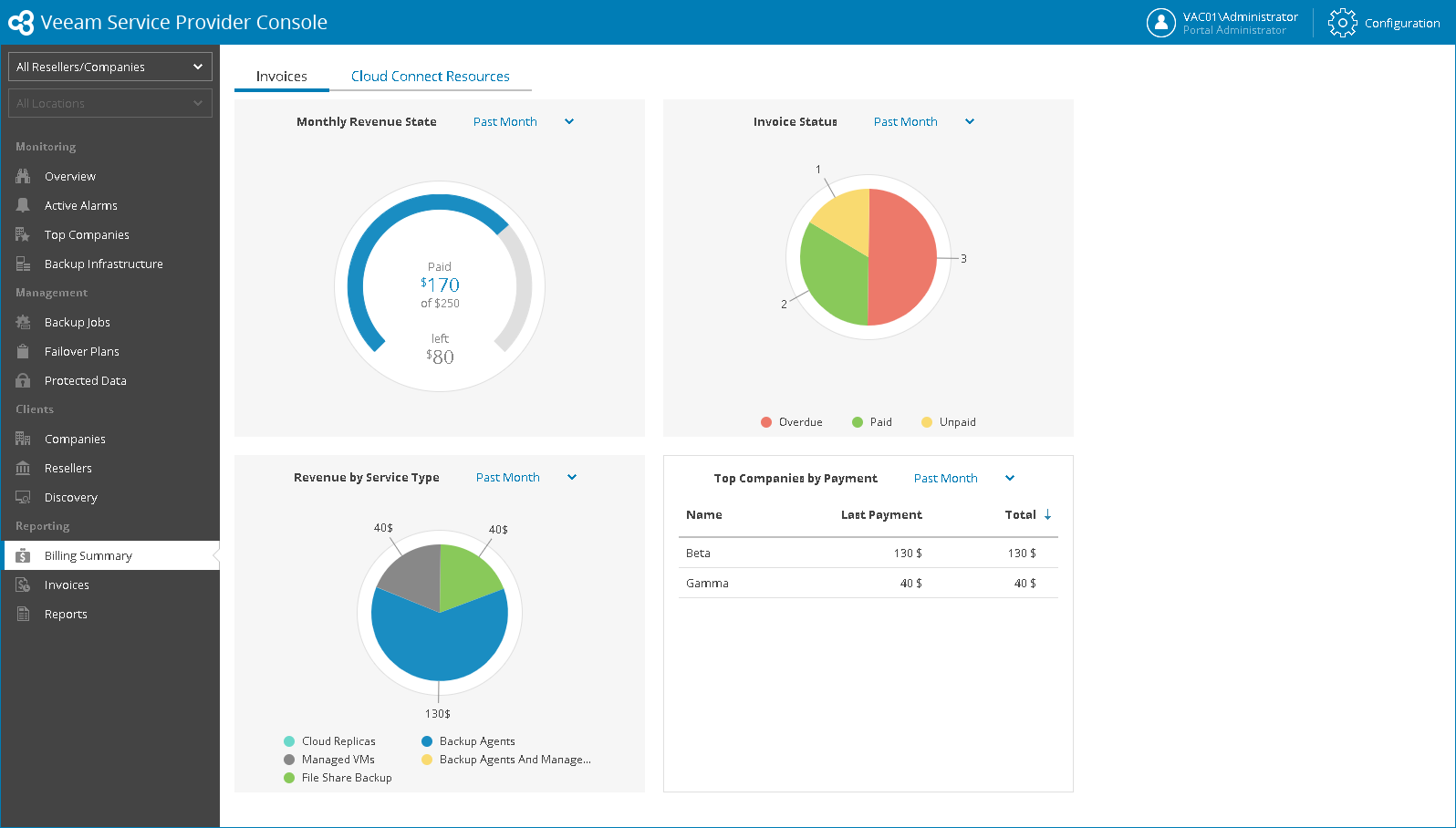Open All Locations dropdown
The image size is (1456, 828).
coord(110,103)
